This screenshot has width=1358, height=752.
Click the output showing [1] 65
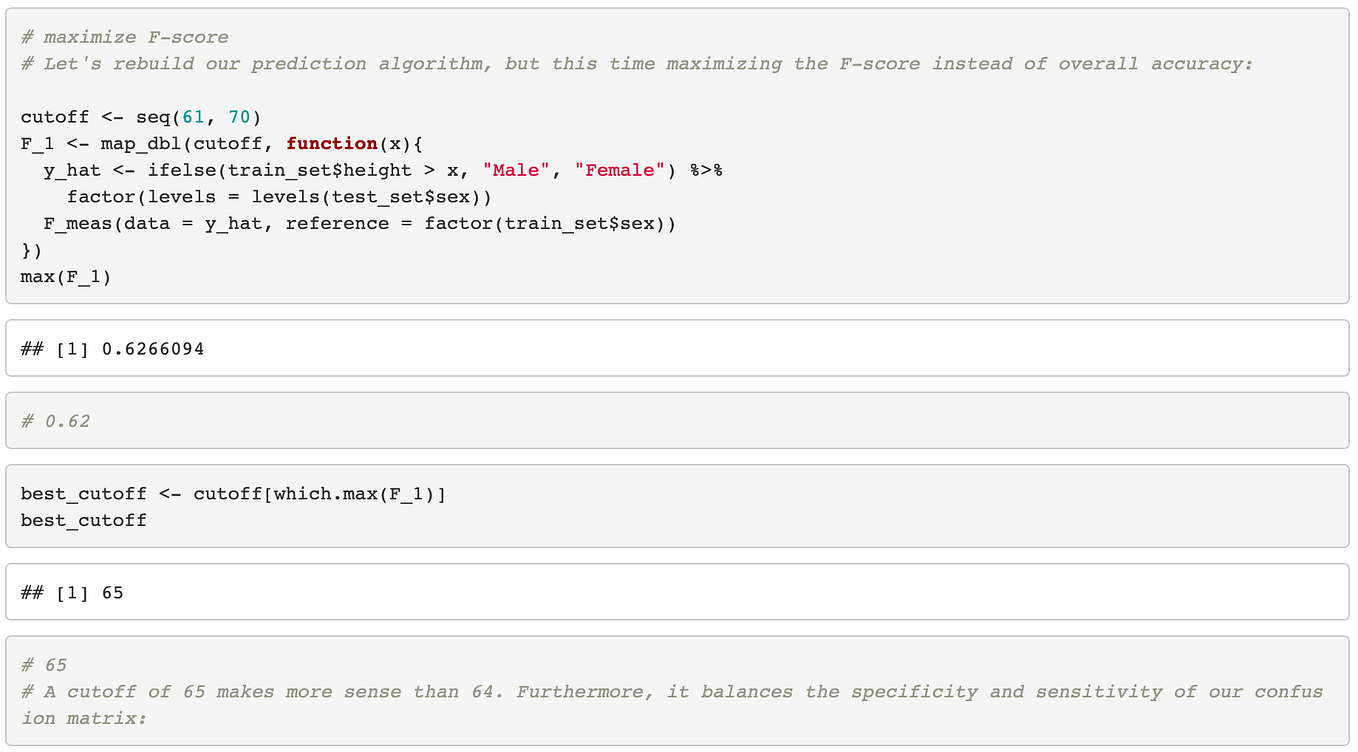point(72,592)
